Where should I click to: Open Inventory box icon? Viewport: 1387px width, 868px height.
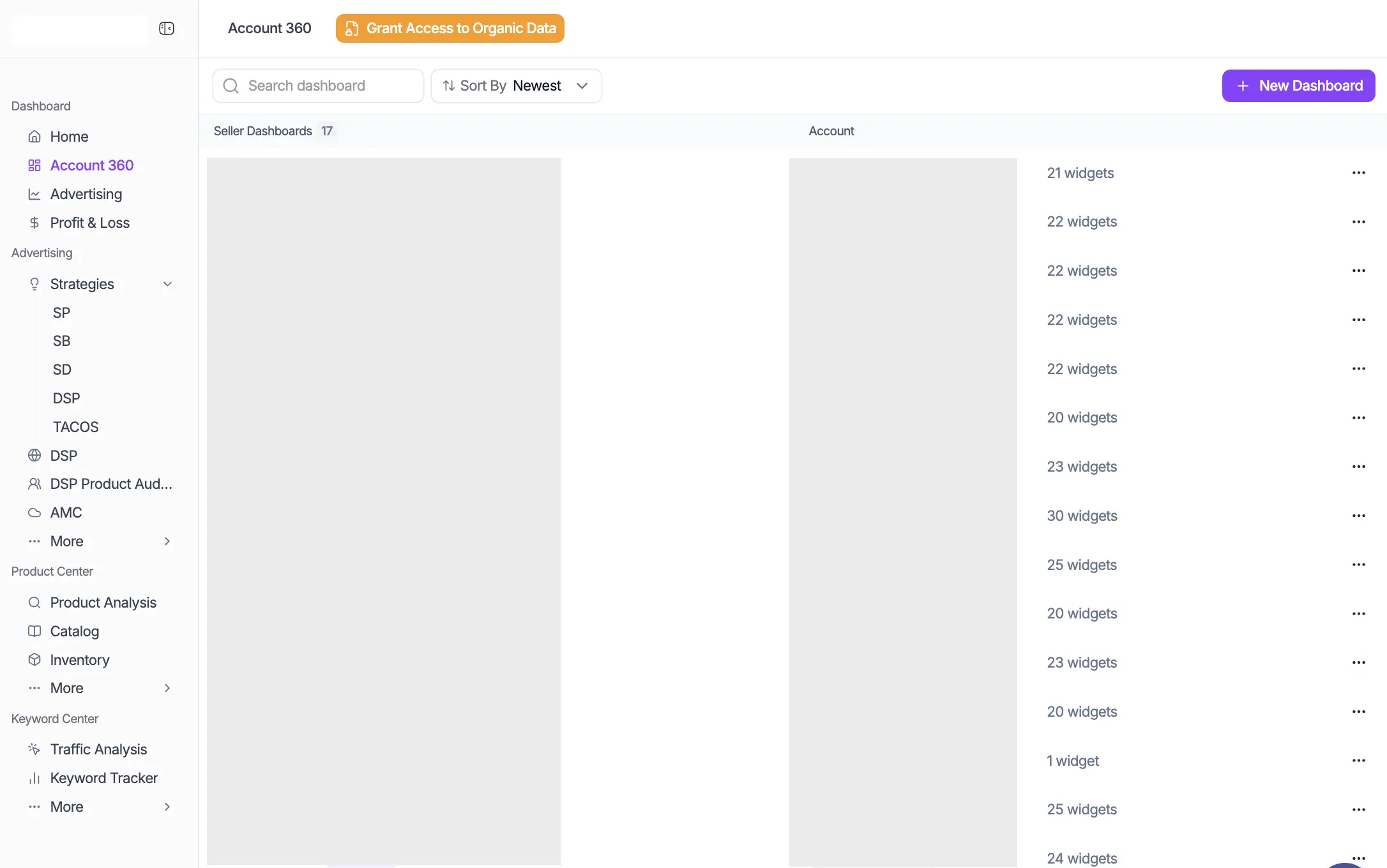[34, 660]
